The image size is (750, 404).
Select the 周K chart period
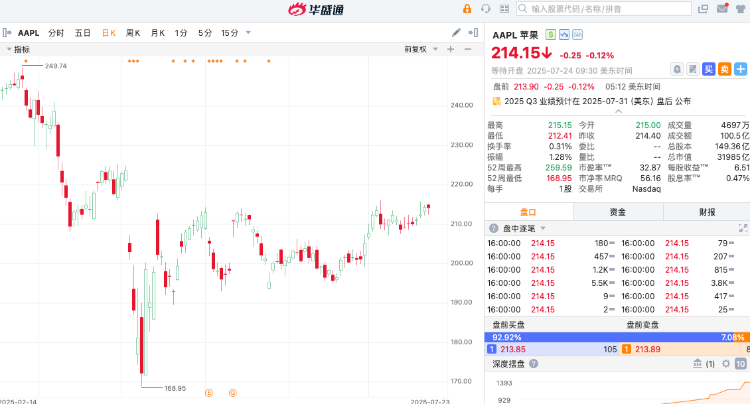coord(133,33)
